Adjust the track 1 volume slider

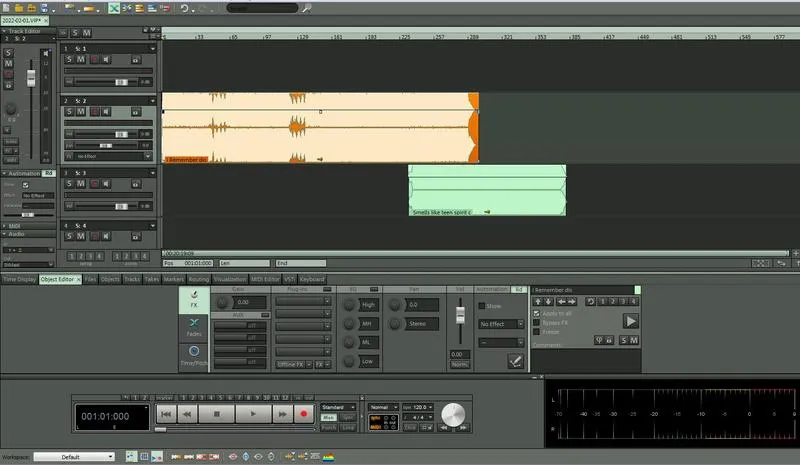[120, 81]
